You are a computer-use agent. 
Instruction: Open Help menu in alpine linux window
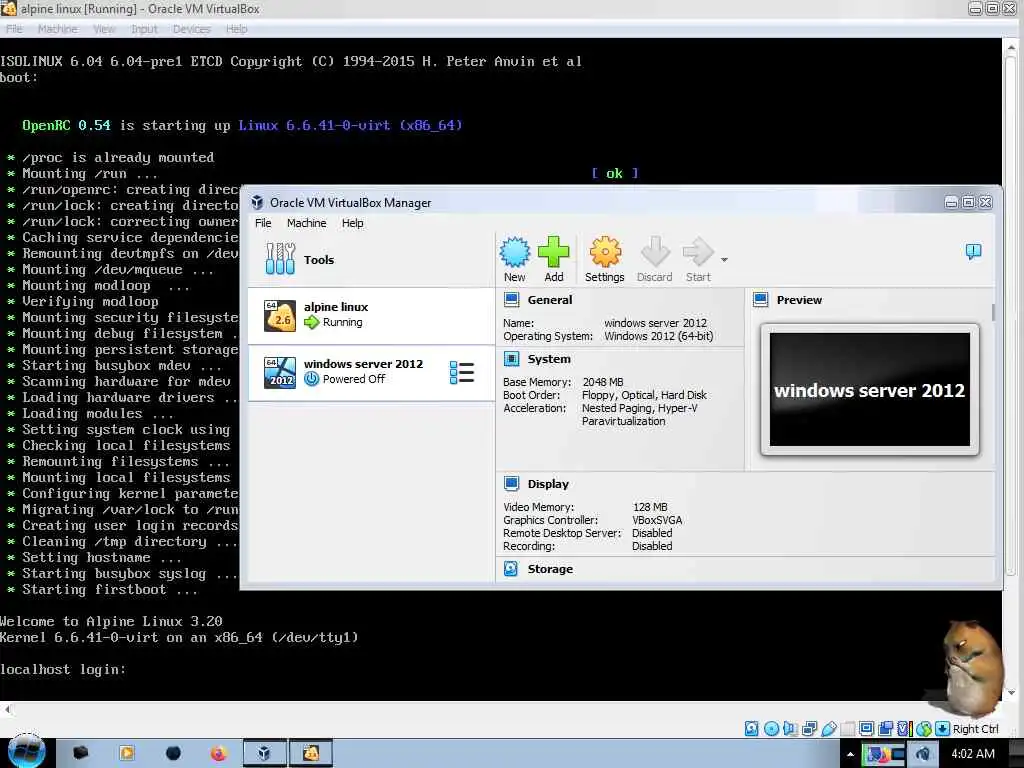tap(236, 29)
